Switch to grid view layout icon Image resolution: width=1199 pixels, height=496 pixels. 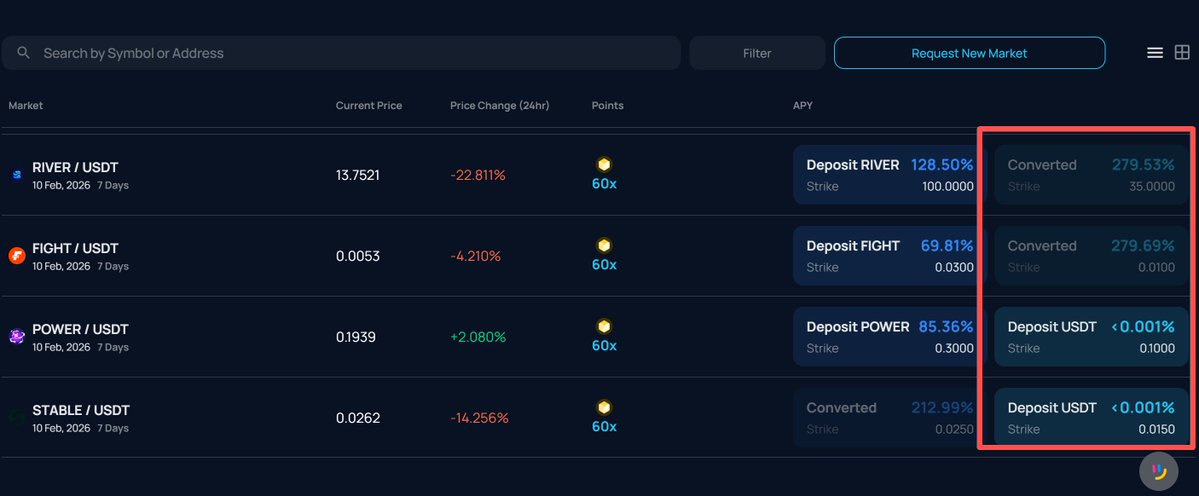[1181, 53]
